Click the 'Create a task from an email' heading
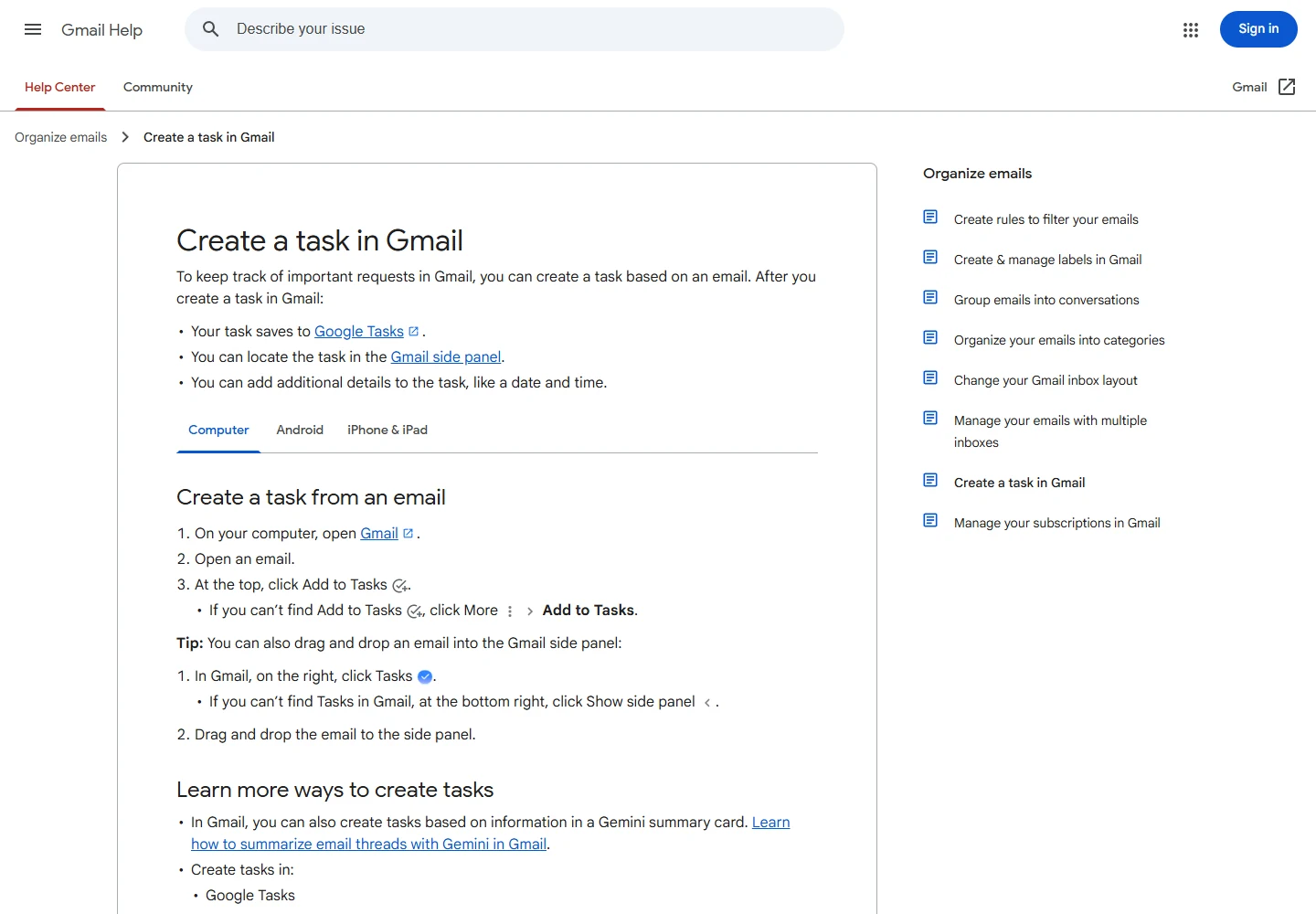Viewport: 1316px width, 914px height. pos(312,497)
